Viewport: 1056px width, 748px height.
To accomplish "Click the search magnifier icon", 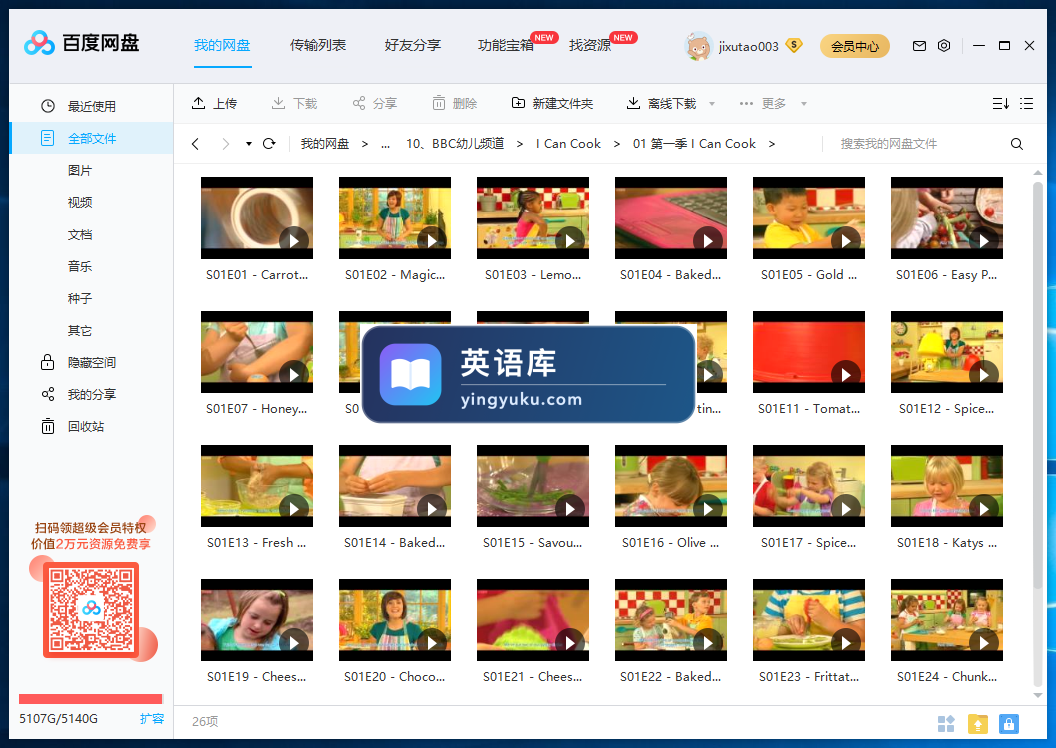I will point(1017,143).
